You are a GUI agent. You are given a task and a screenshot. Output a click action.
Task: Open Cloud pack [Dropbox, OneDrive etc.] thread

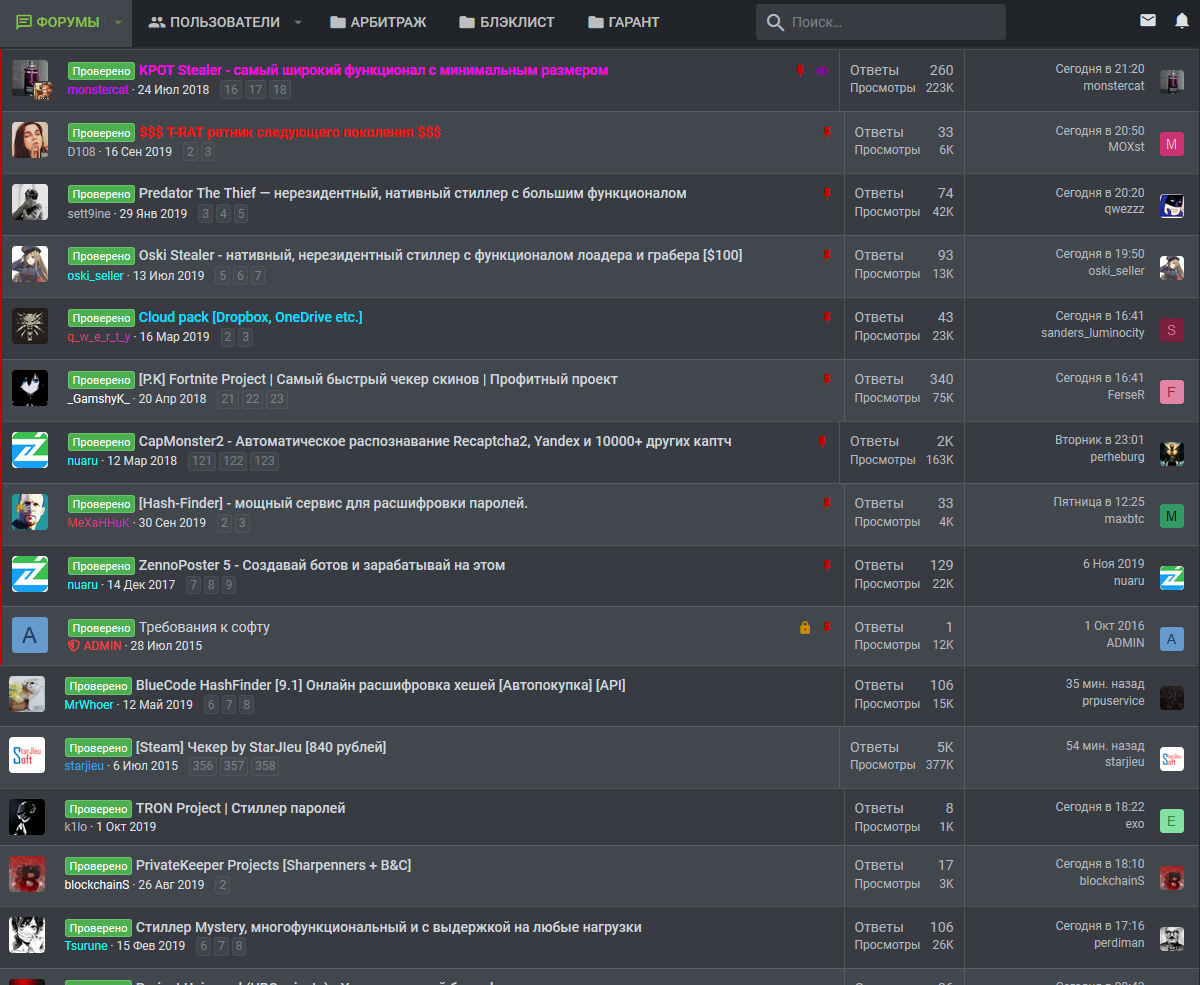click(x=250, y=318)
